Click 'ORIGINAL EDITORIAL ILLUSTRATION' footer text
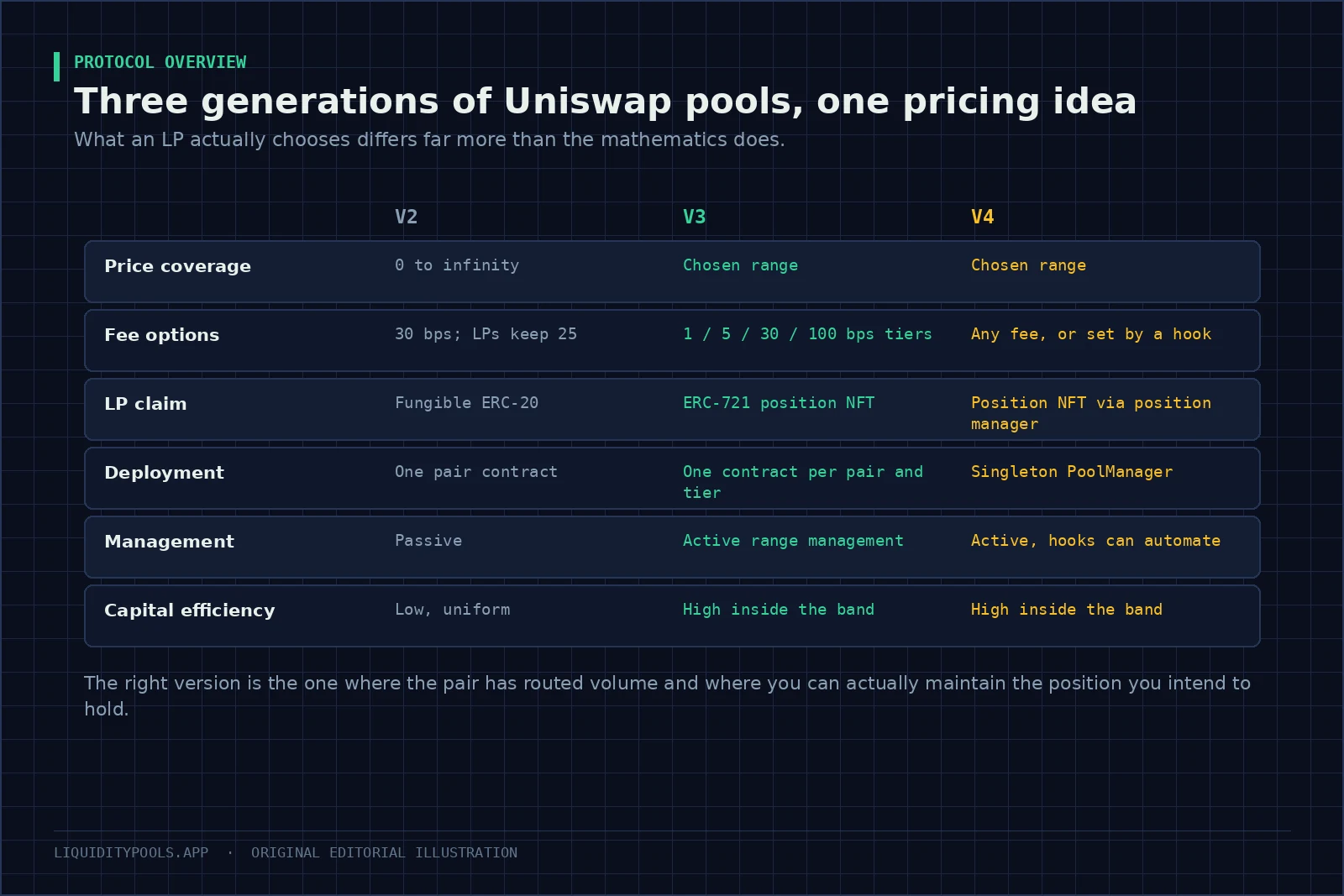Image resolution: width=1344 pixels, height=896 pixels. pyautogui.click(x=384, y=853)
